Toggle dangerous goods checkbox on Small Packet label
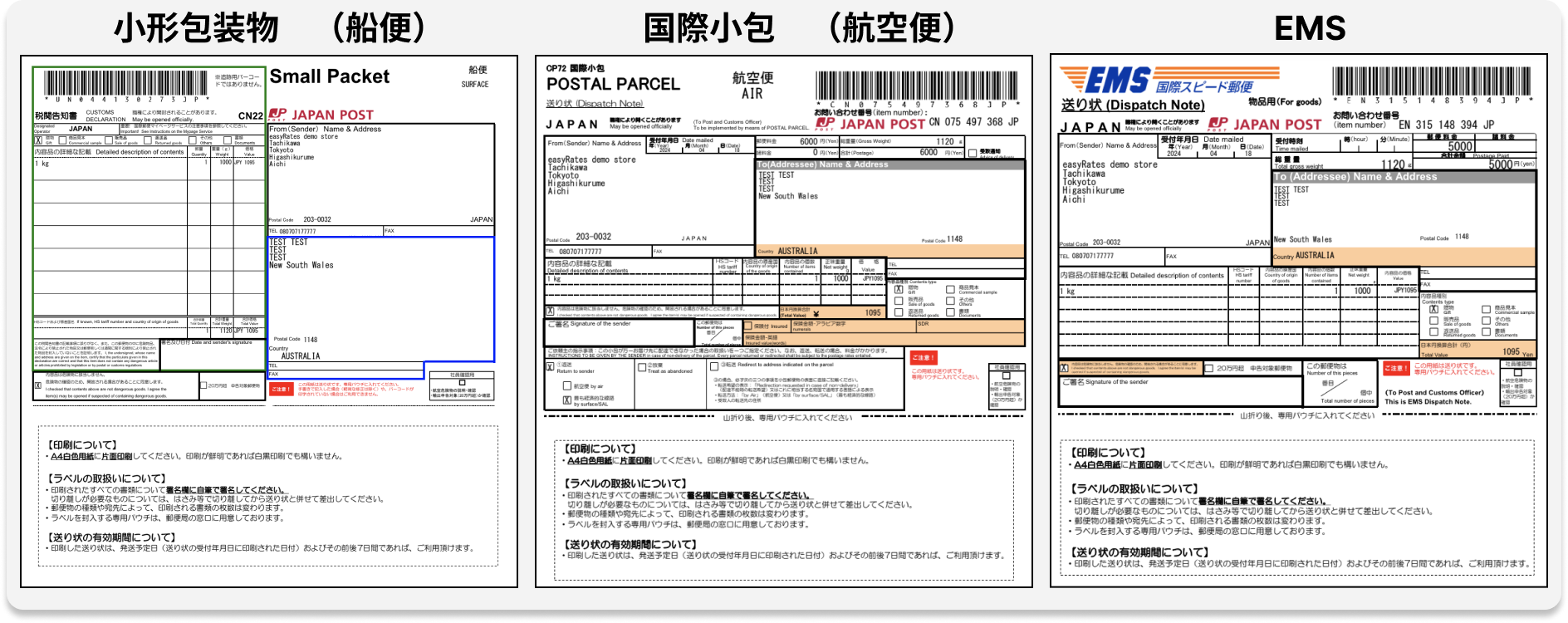The width and height of the screenshot is (1568, 623). click(37, 385)
